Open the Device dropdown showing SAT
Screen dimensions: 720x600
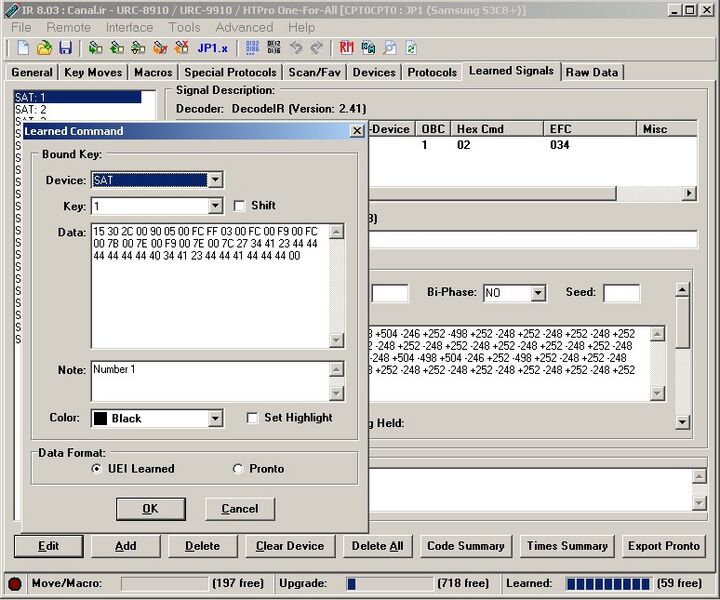215,179
